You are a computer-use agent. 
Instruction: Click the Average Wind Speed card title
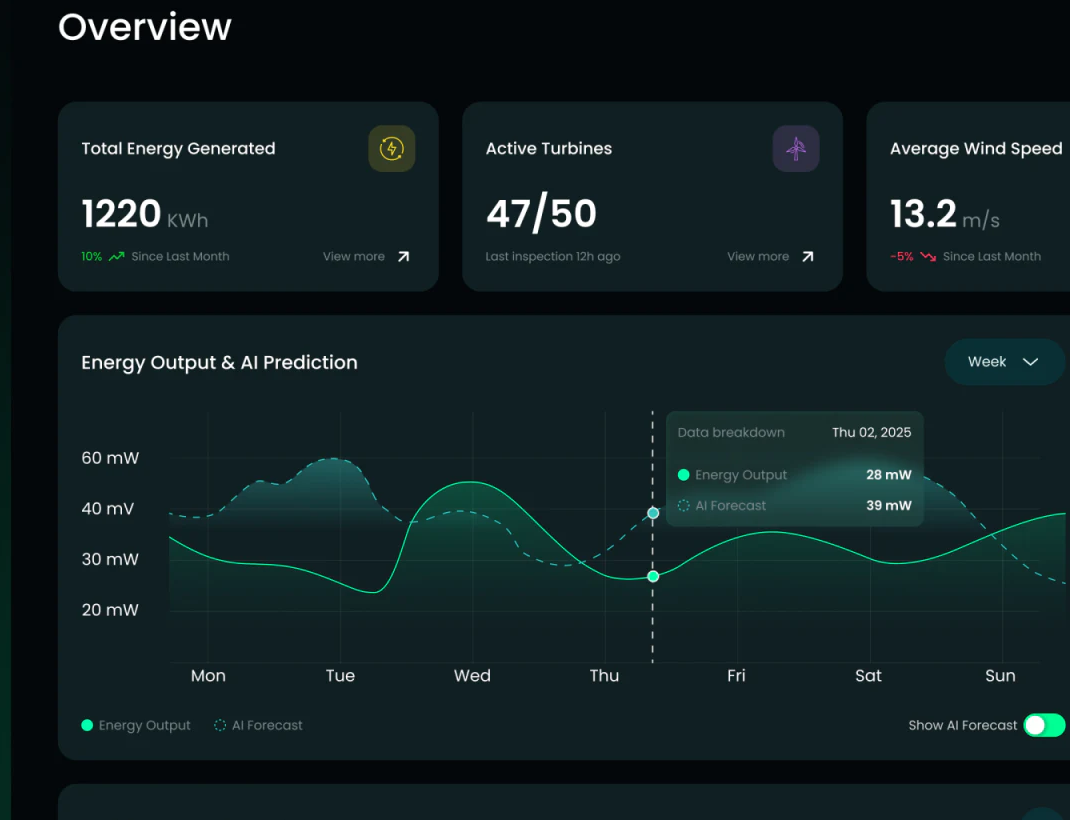[x=976, y=149]
